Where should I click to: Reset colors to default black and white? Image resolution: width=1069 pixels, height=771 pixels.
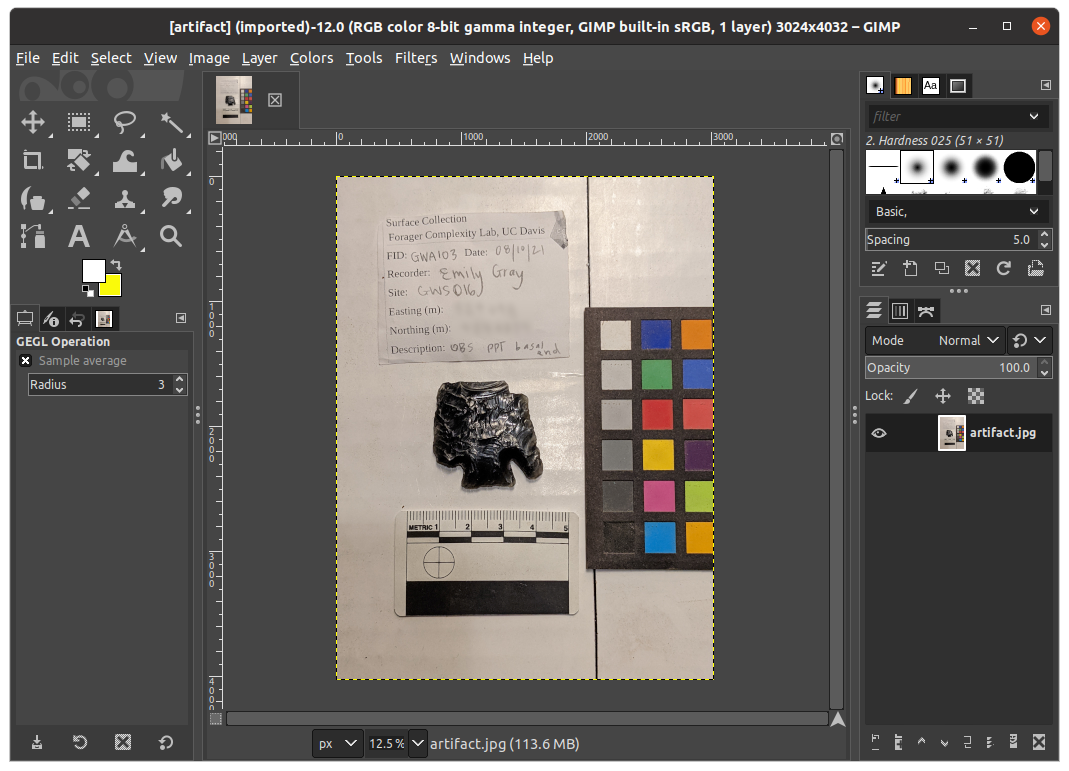(x=88, y=290)
